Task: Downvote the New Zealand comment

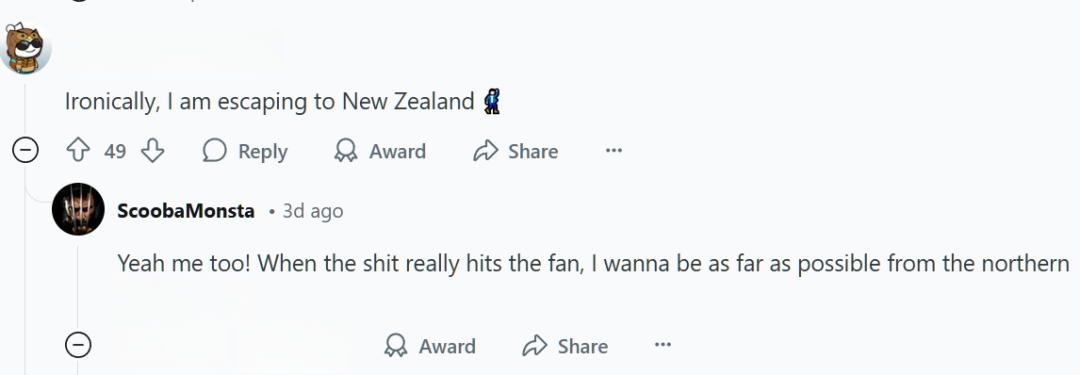Action: 152,151
